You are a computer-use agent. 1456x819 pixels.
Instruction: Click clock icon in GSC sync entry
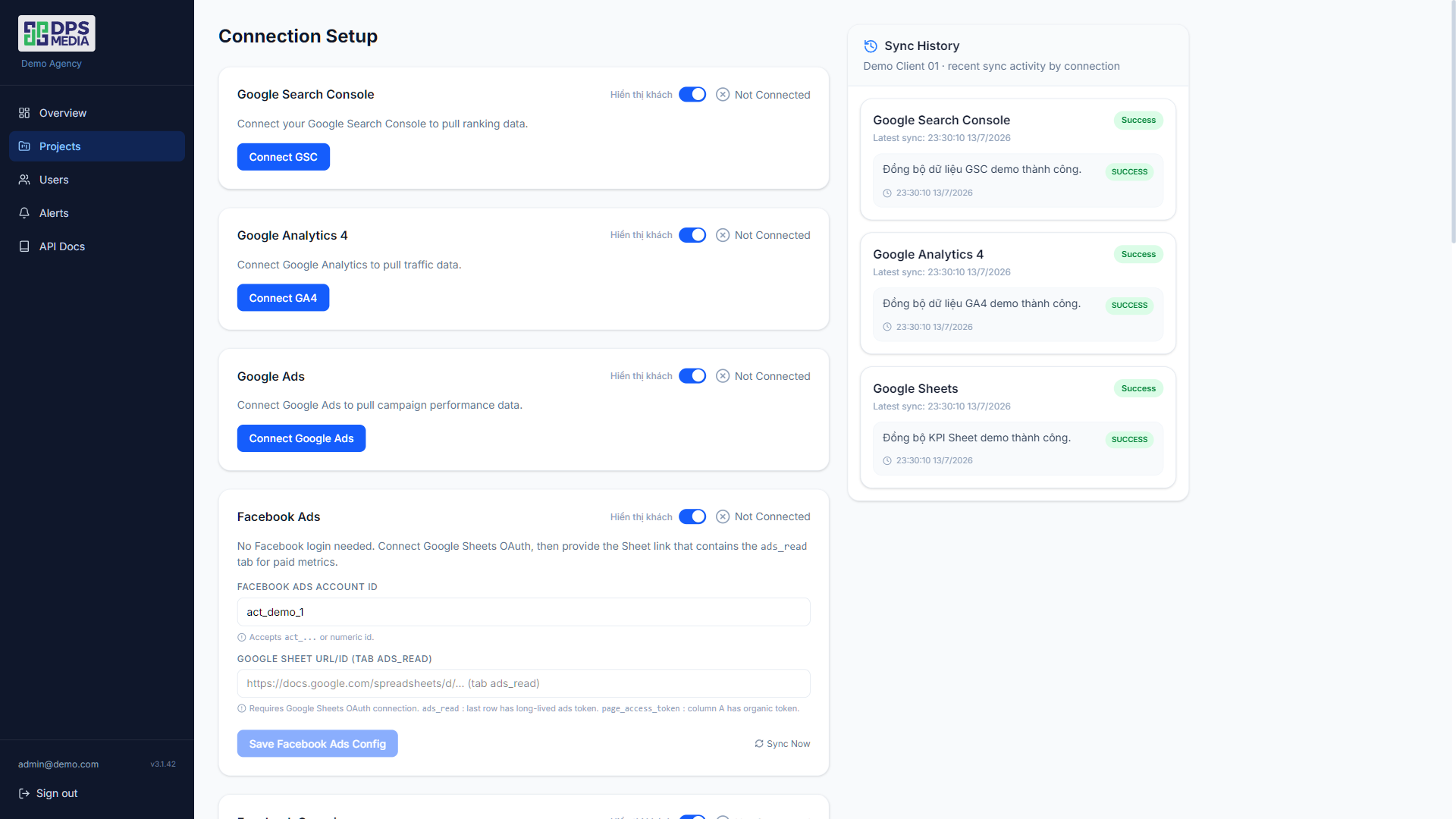pyautogui.click(x=887, y=193)
